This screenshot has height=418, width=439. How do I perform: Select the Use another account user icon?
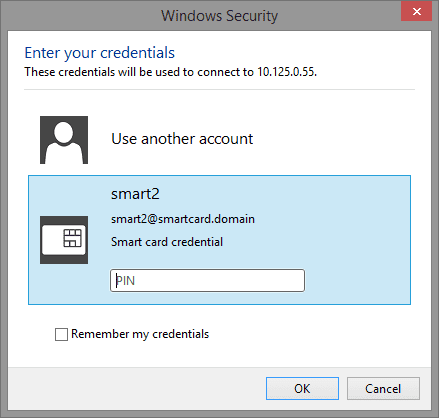coord(64,140)
